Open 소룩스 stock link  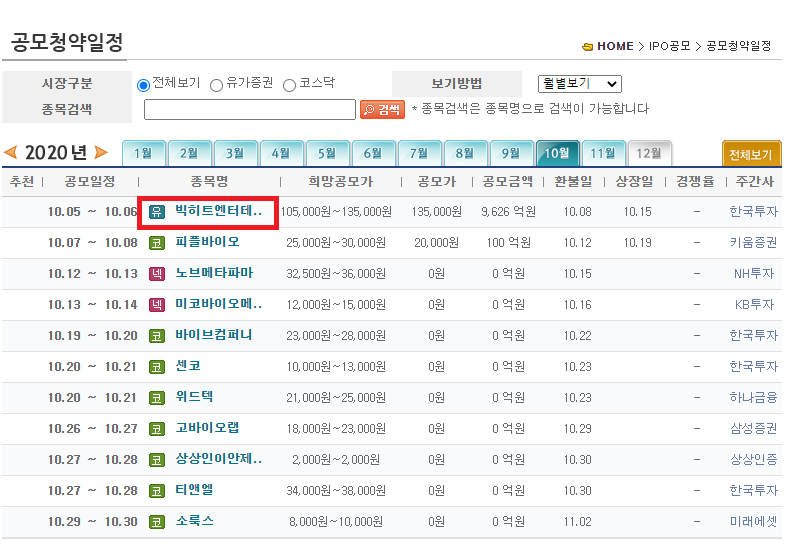click(194, 521)
